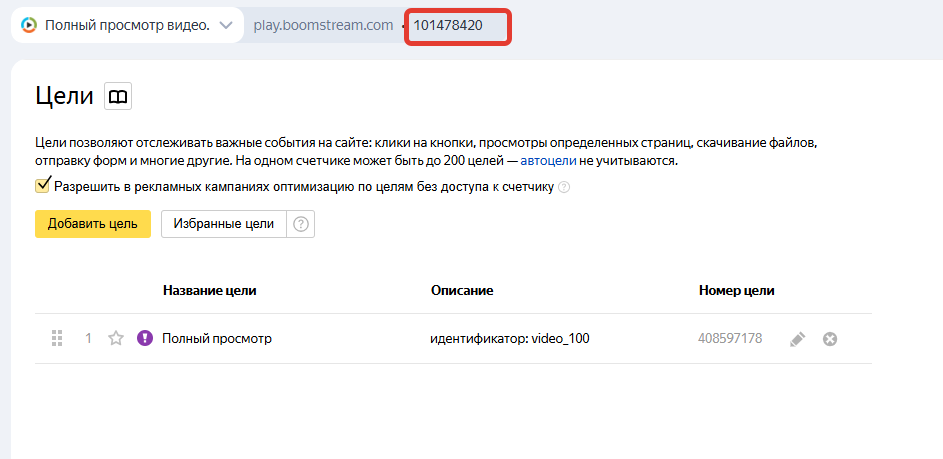The width and height of the screenshot is (943, 459).
Task: Delete the Полный просмотр goal
Action: [x=830, y=339]
